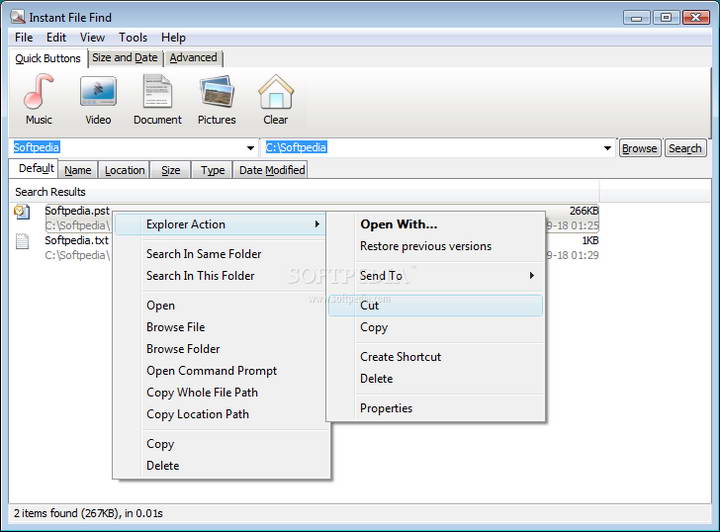The image size is (720, 532).
Task: Switch to the Size and Date tab
Action: pos(124,58)
